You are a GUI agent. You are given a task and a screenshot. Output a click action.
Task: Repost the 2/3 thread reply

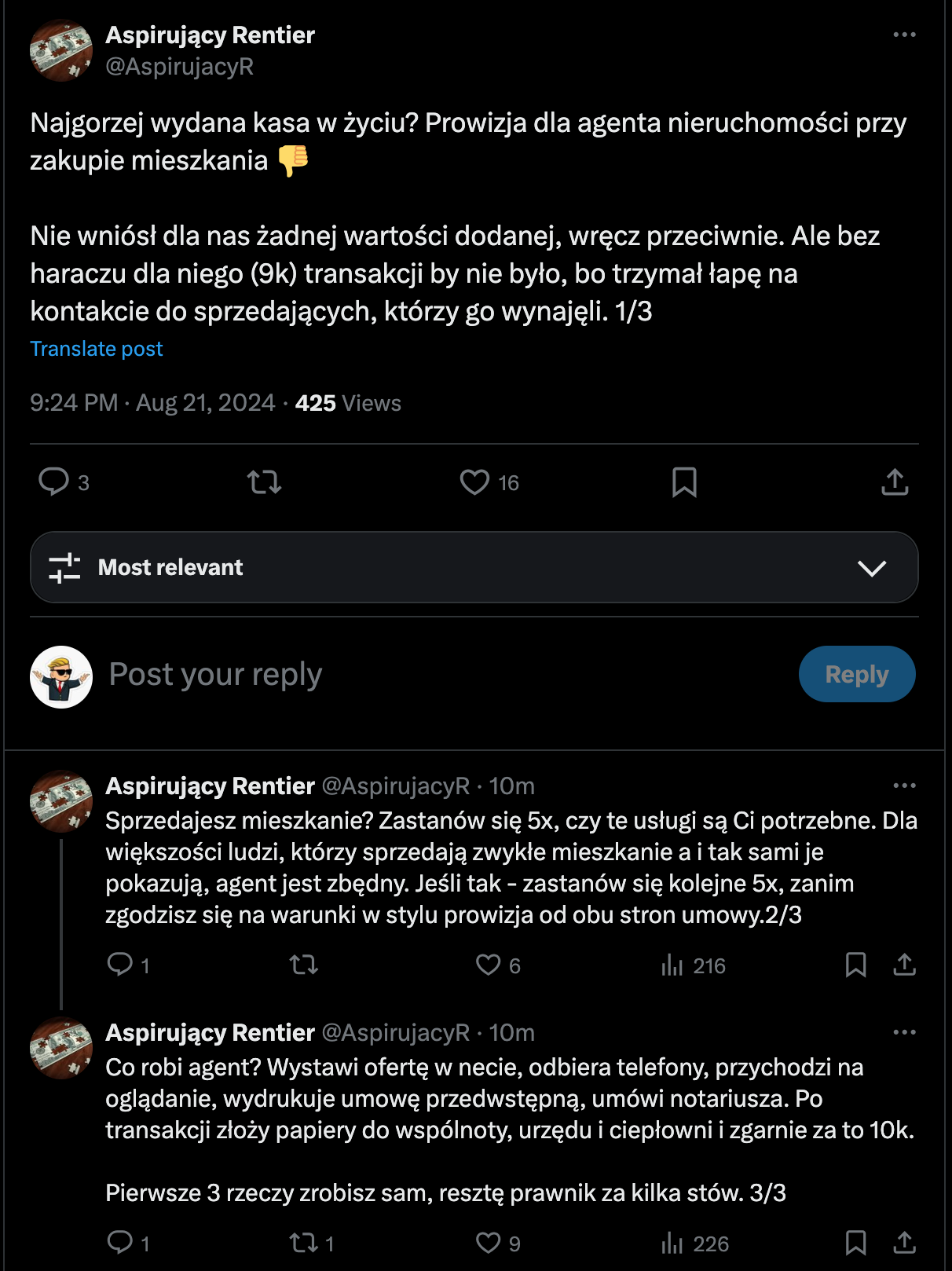point(303,965)
